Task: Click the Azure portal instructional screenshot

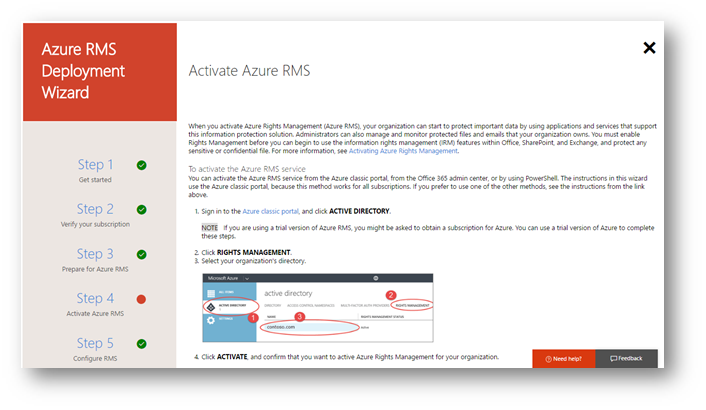Action: click(318, 308)
